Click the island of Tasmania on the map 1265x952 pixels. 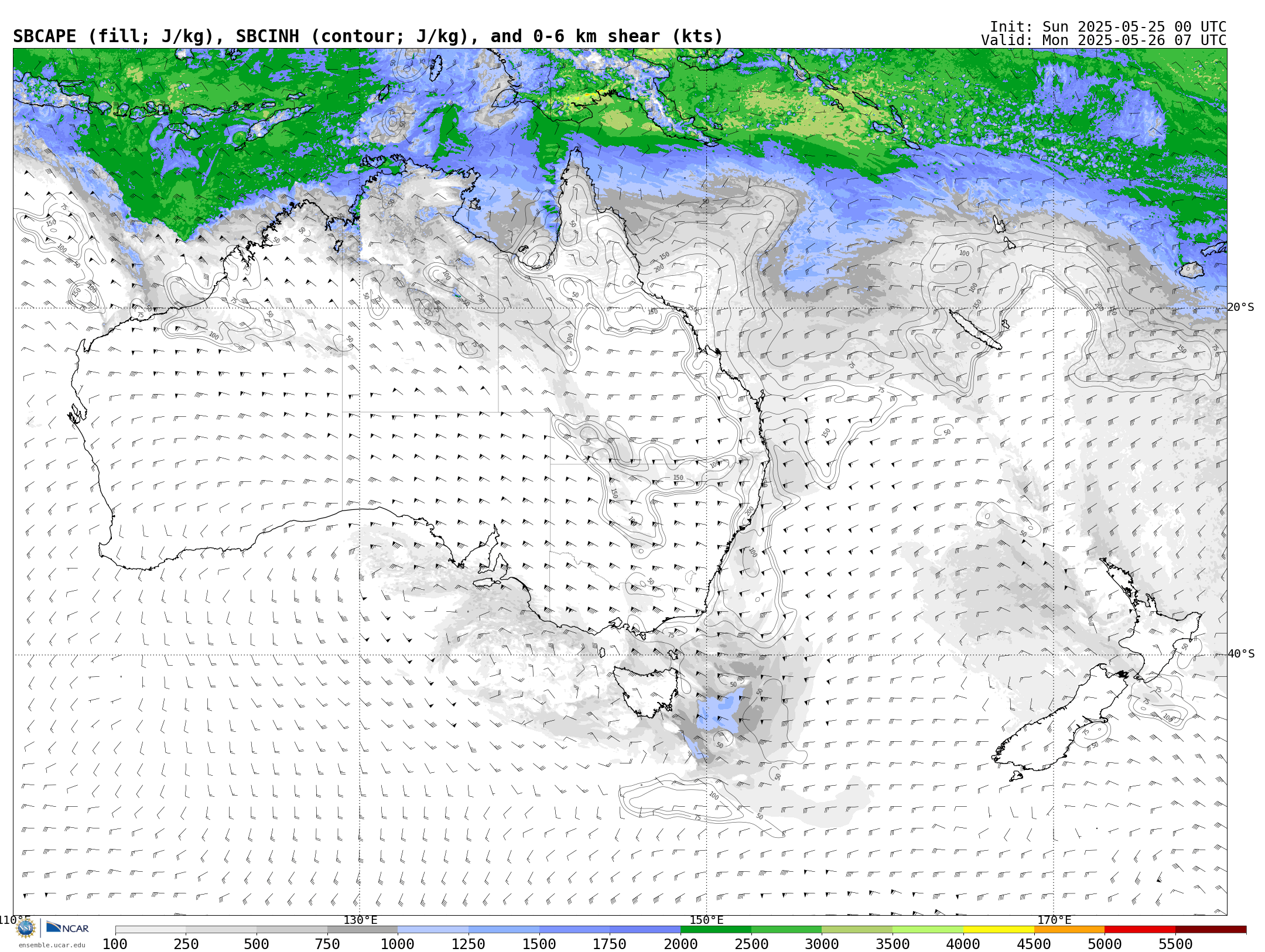tap(645, 692)
